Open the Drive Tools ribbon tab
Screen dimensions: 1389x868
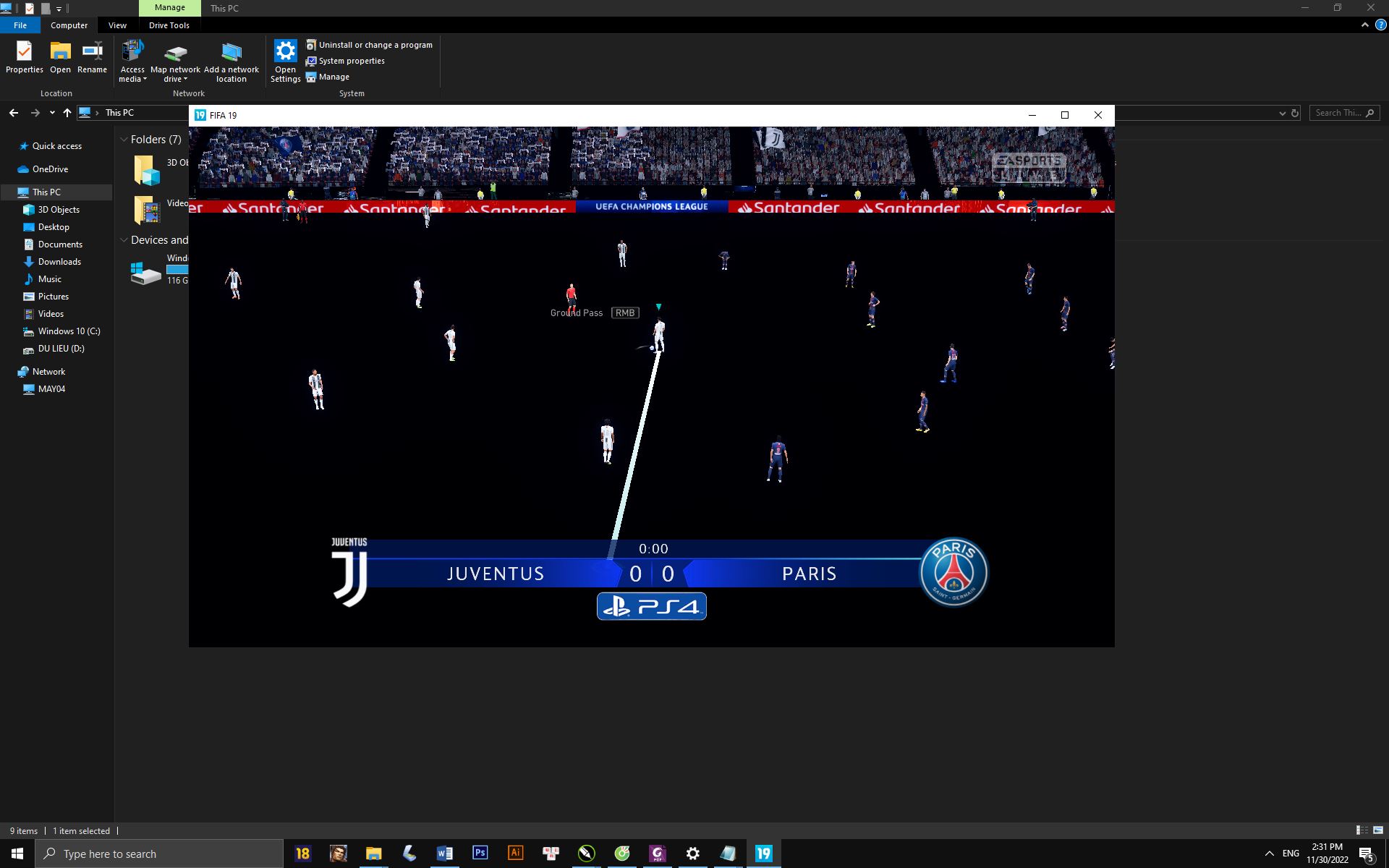(169, 25)
